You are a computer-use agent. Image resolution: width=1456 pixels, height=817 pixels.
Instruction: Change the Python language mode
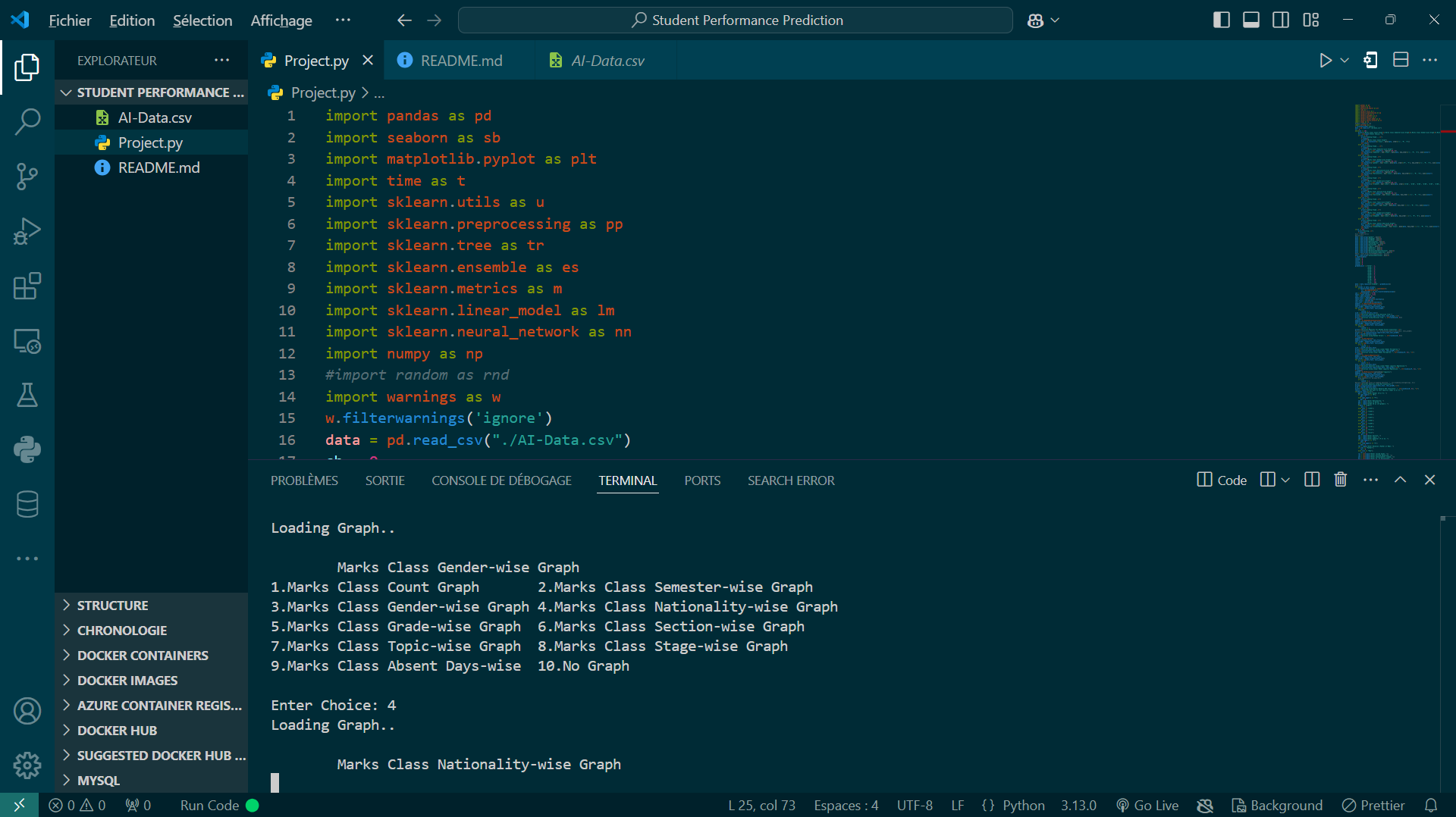click(1023, 806)
